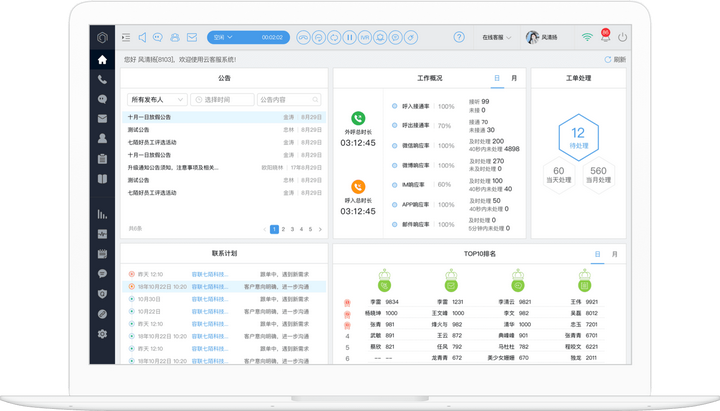Click the 微博响应率 metric radio dot
The height and width of the screenshot is (411, 720).
tap(394, 165)
